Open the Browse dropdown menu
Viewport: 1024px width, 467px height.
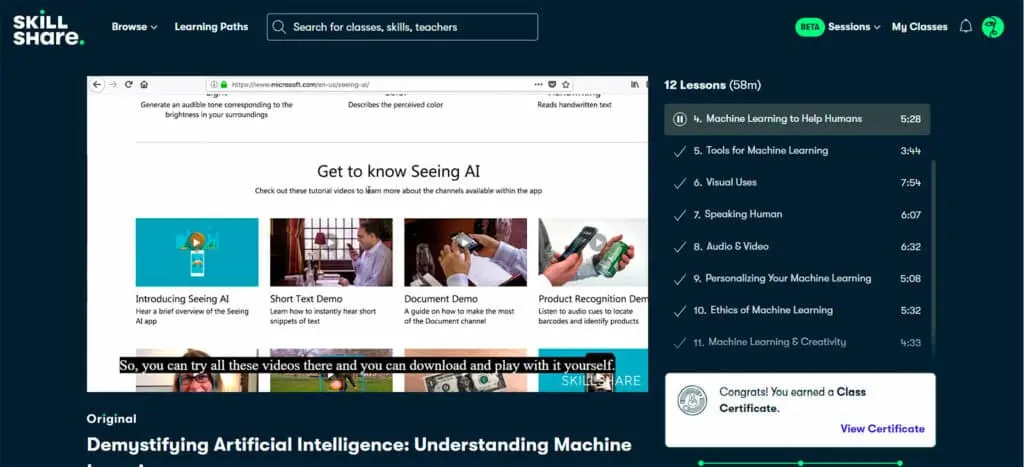tap(135, 27)
